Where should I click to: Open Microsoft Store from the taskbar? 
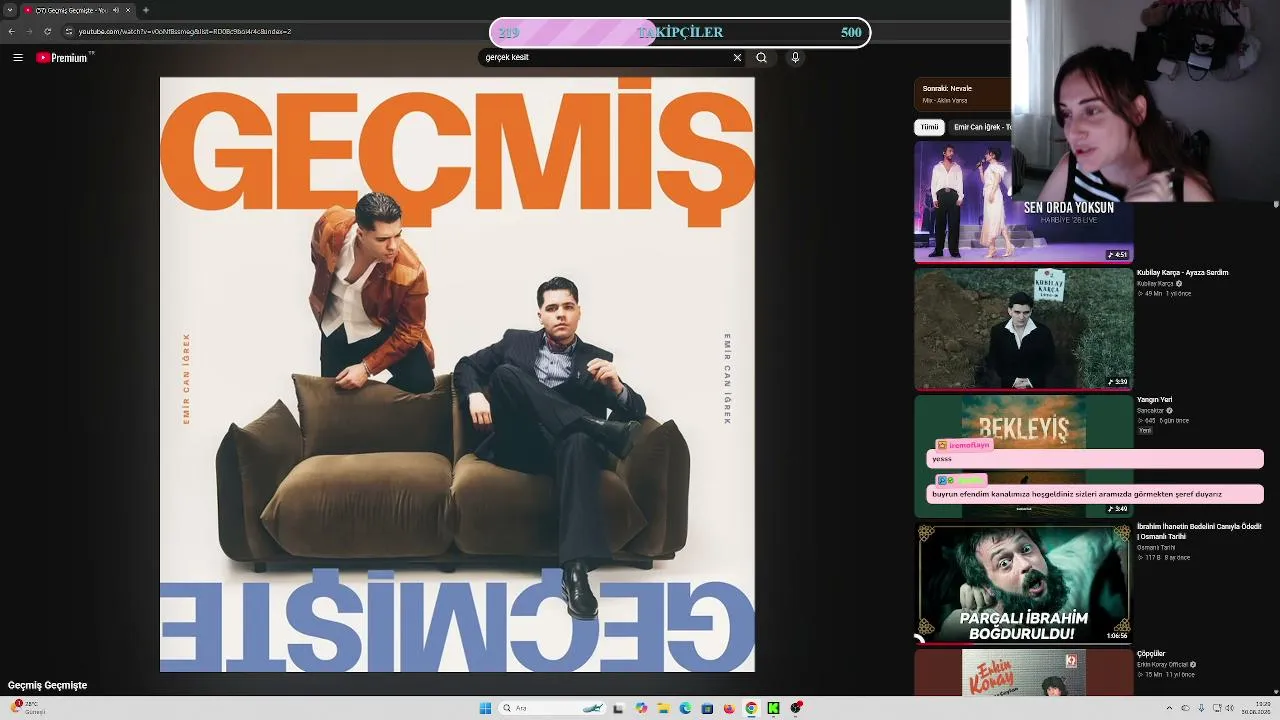pos(707,708)
